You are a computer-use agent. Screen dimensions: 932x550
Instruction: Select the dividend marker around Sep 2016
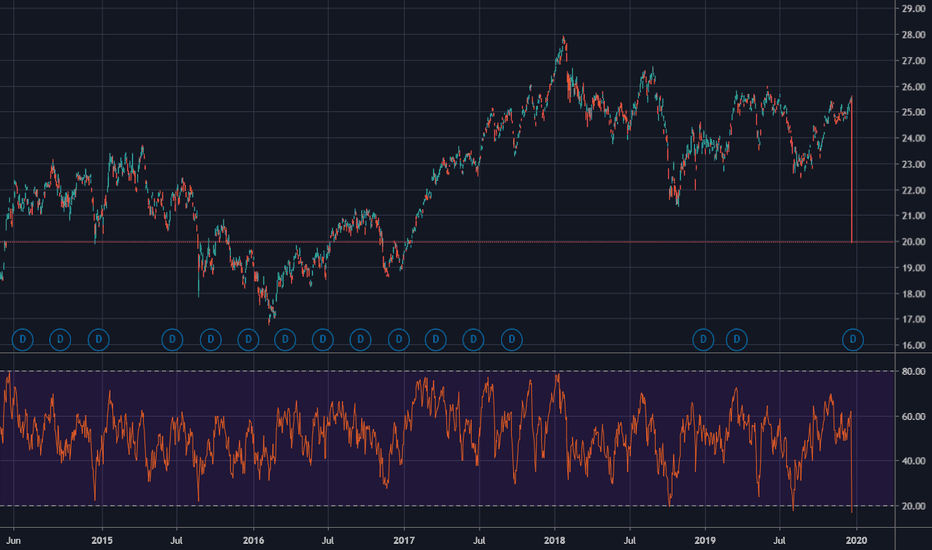360,340
